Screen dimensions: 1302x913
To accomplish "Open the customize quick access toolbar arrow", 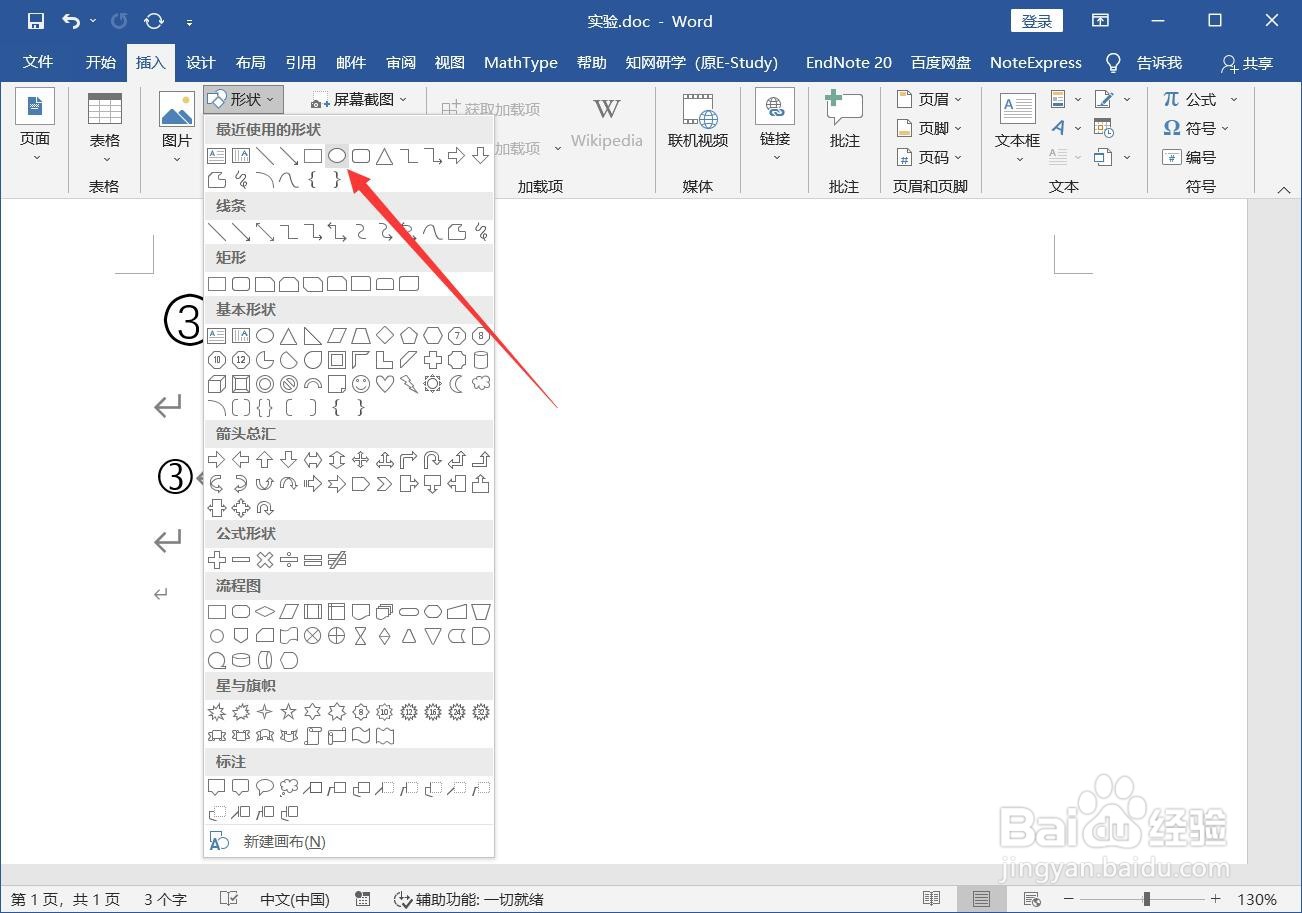I will click(x=190, y=21).
